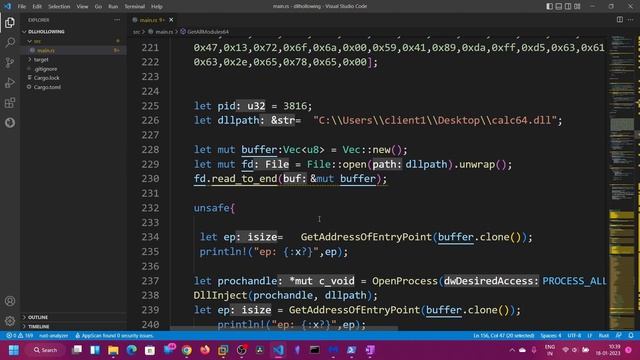This screenshot has width=640, height=360.
Task: Open Explorer panel more actions ellipsis
Action: point(117,20)
